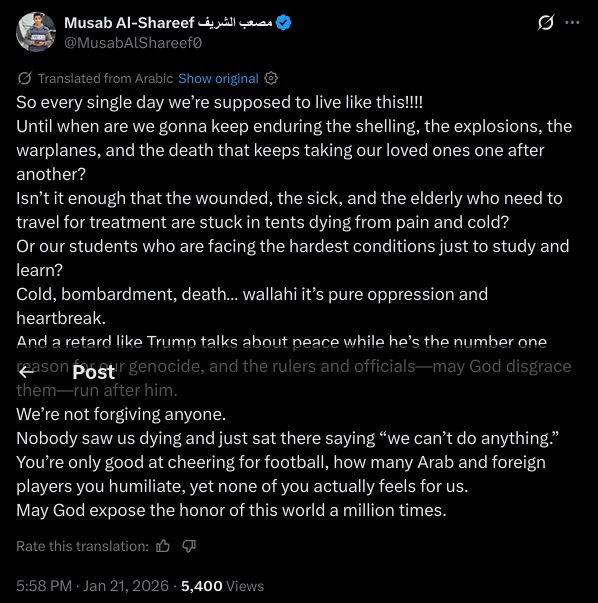Toggle Show original Arabic text
This screenshot has width=598, height=603.
tap(218, 78)
